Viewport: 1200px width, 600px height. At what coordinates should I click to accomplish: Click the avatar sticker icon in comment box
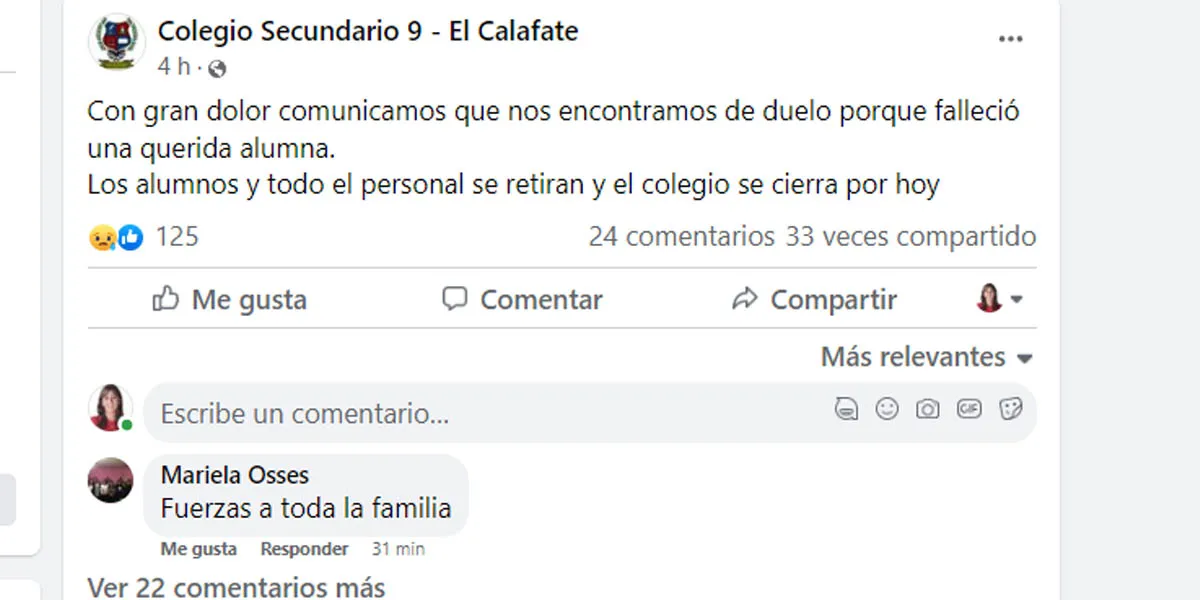(x=847, y=409)
